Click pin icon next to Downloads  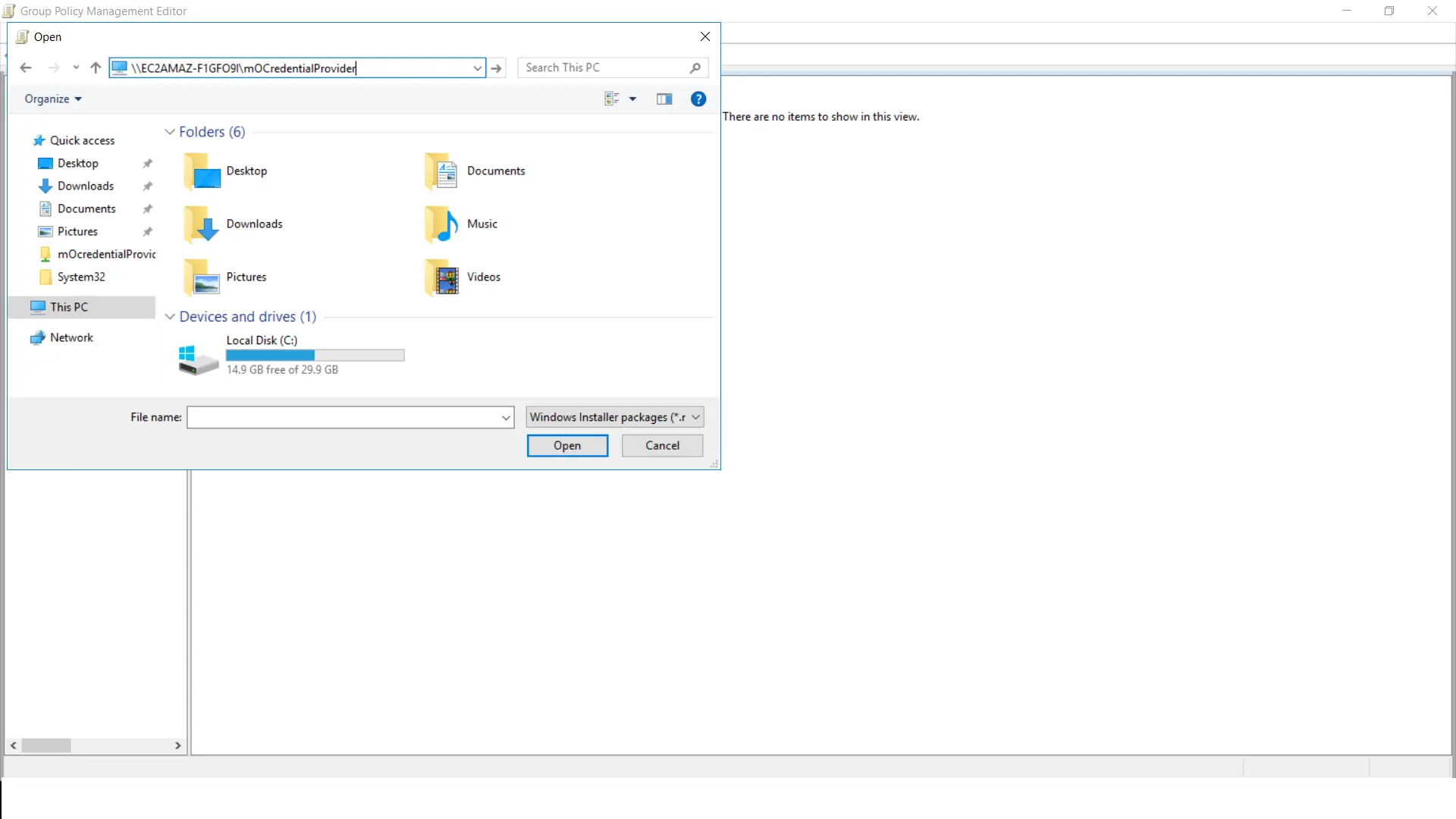(148, 187)
